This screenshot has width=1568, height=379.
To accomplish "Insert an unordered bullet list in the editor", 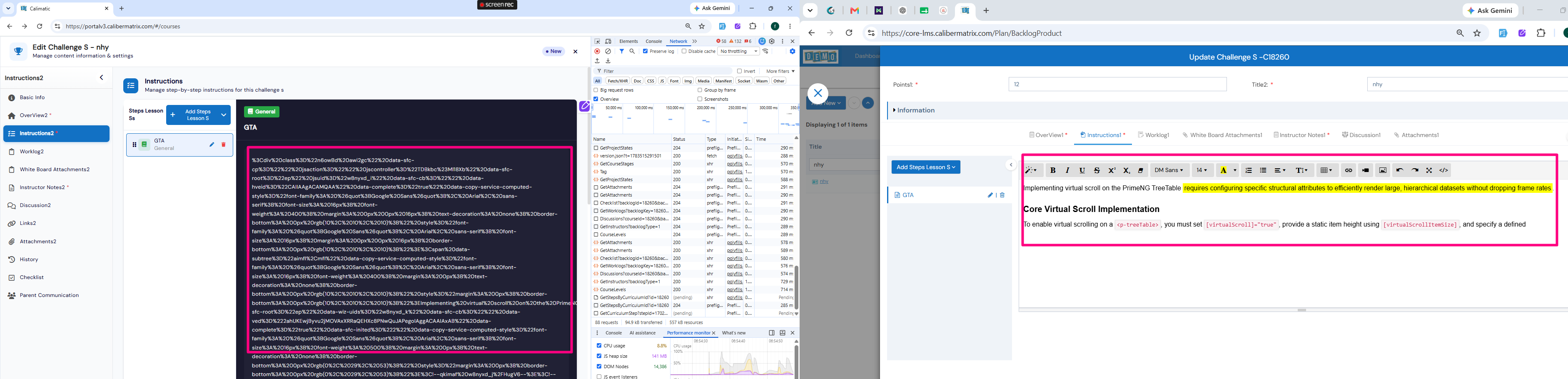I will [1263, 170].
